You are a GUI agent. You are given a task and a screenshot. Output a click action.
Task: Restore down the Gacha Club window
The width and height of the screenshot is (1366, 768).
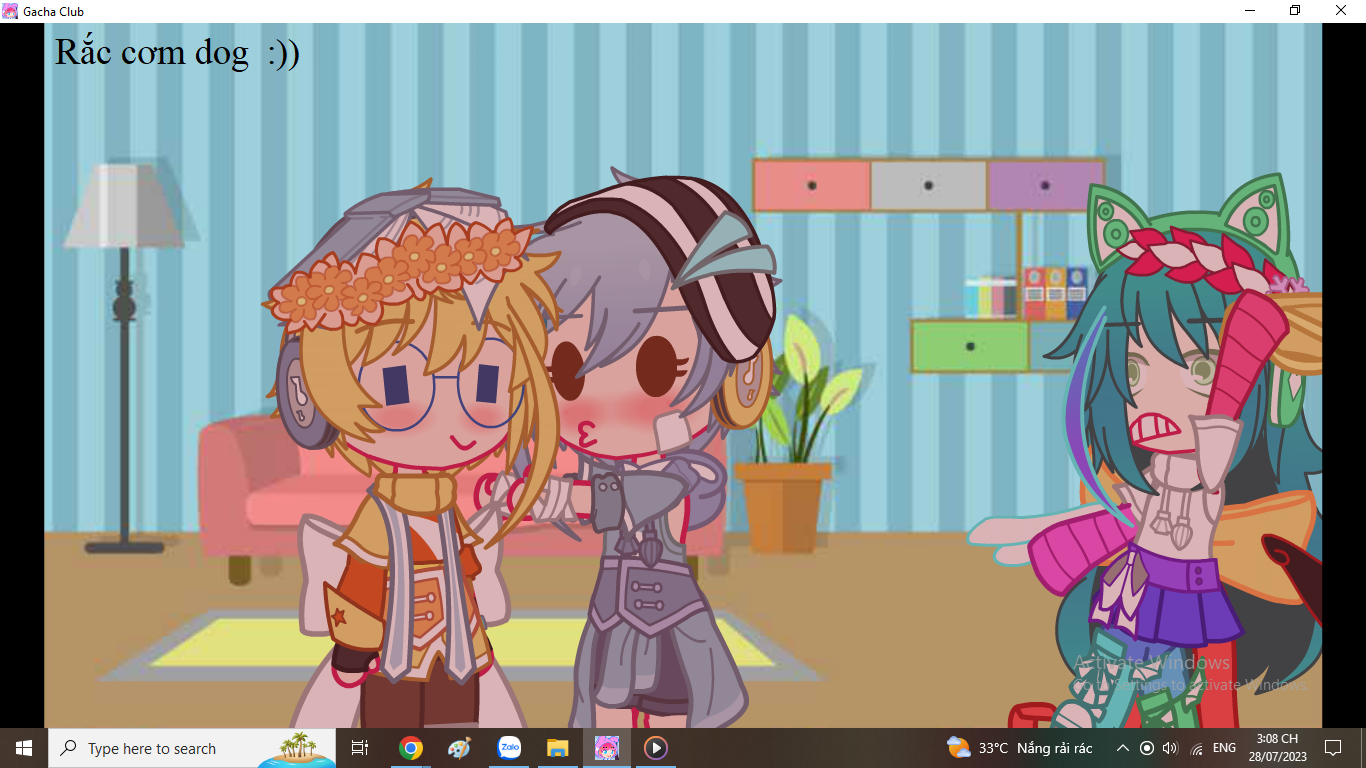click(1295, 11)
